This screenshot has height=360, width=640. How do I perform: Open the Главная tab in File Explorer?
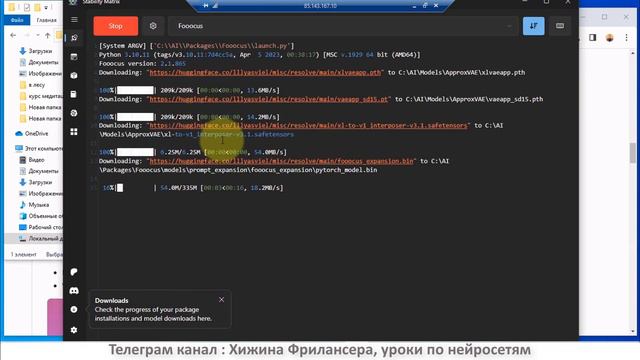[x=46, y=20]
